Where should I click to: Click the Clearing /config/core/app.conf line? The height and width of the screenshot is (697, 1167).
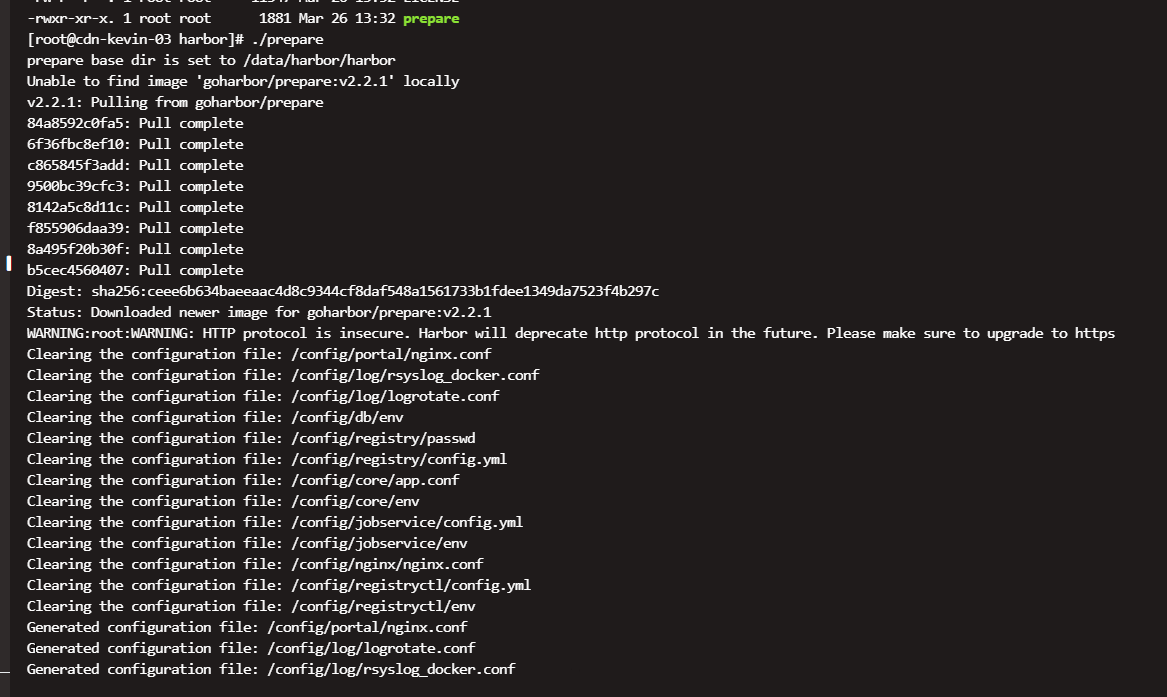coord(243,480)
